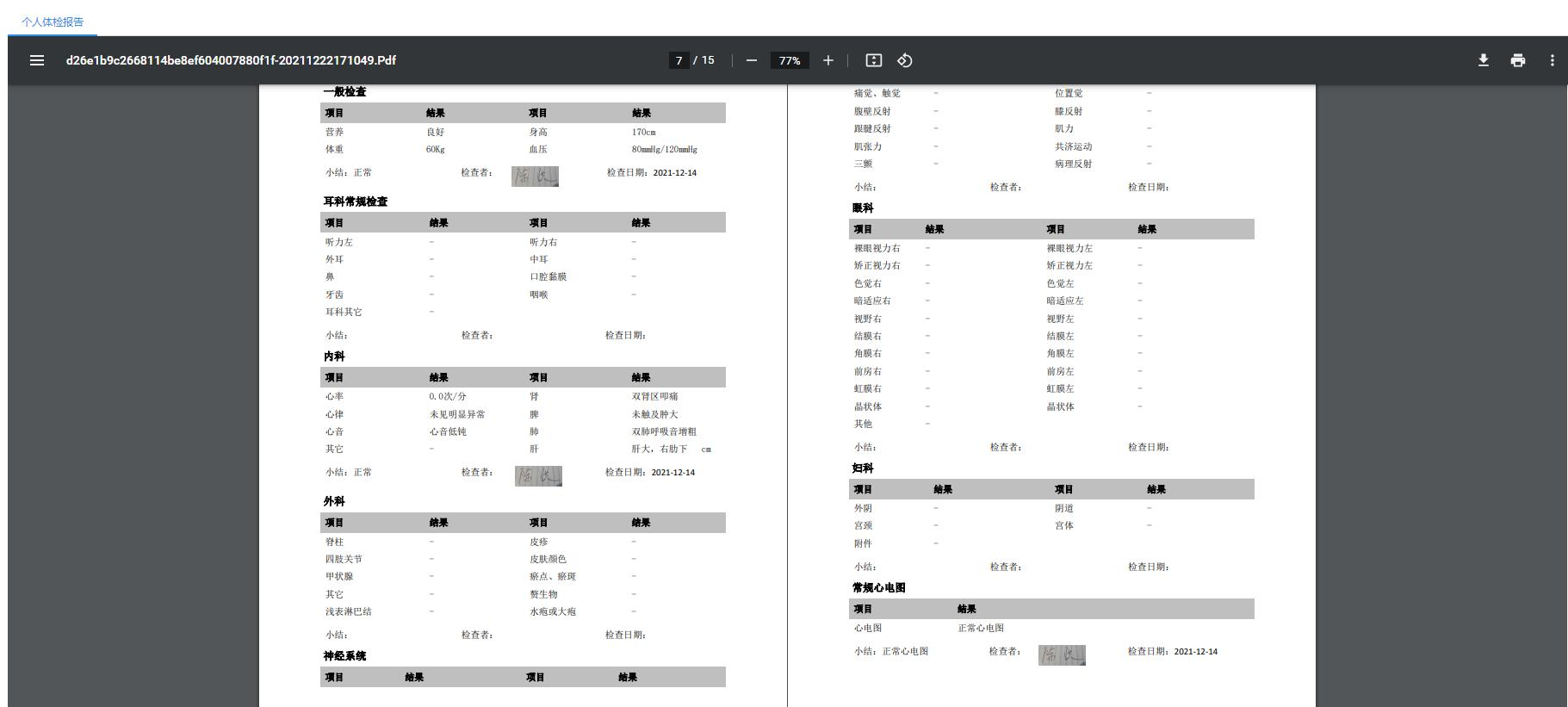Viewport: 1568px width, 707px height.
Task: Rotate the document counterclockwise
Action: coord(905,60)
